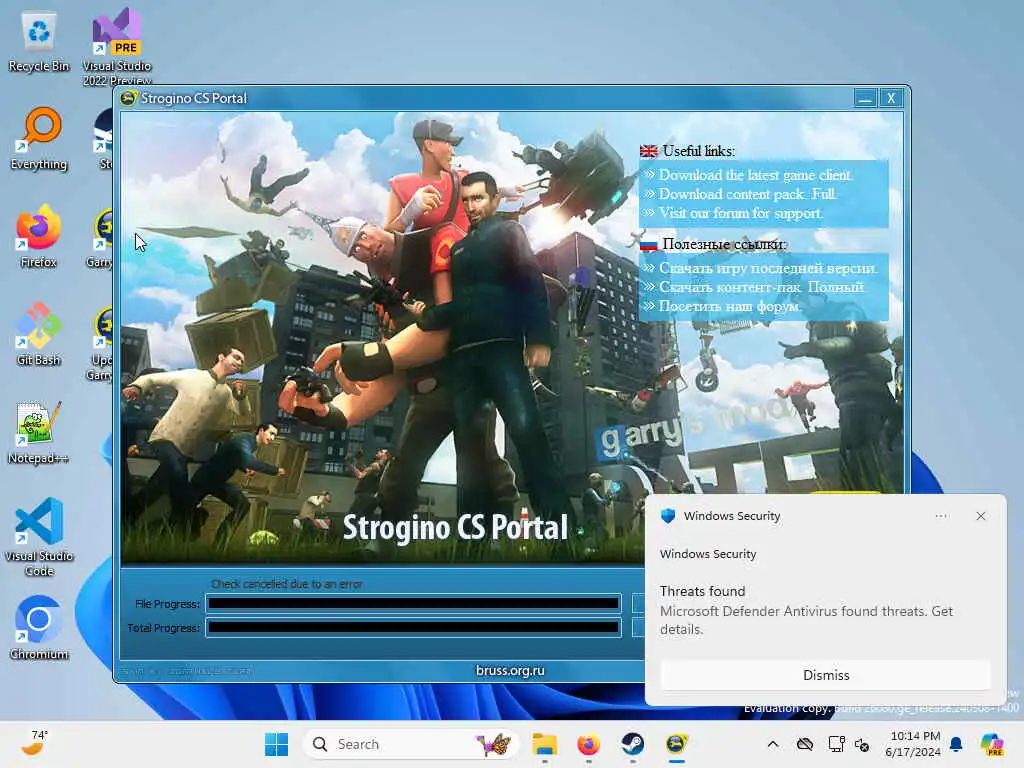Launch Chromium from the desktop
The image size is (1024, 768).
point(39,628)
